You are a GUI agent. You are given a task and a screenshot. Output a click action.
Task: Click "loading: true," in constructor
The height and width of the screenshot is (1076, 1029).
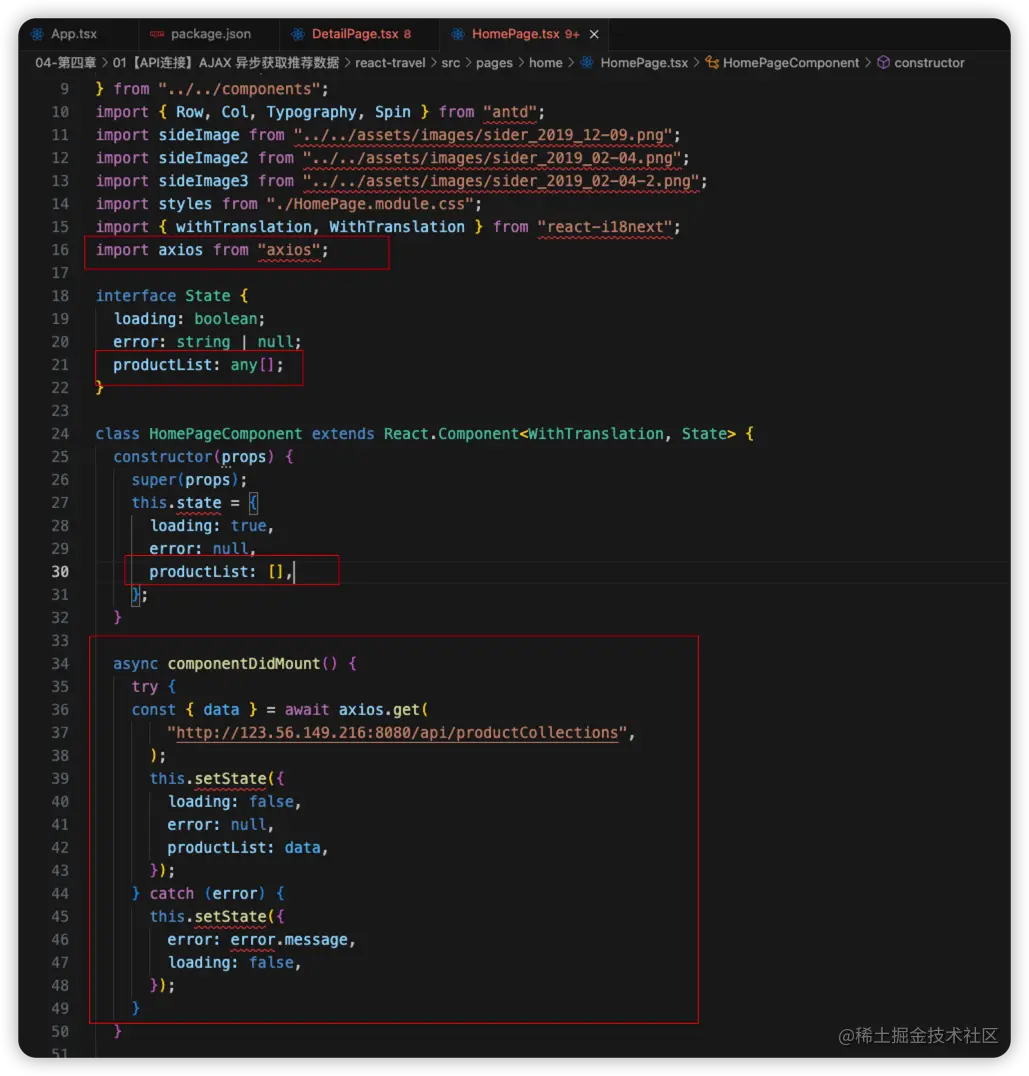pos(212,526)
